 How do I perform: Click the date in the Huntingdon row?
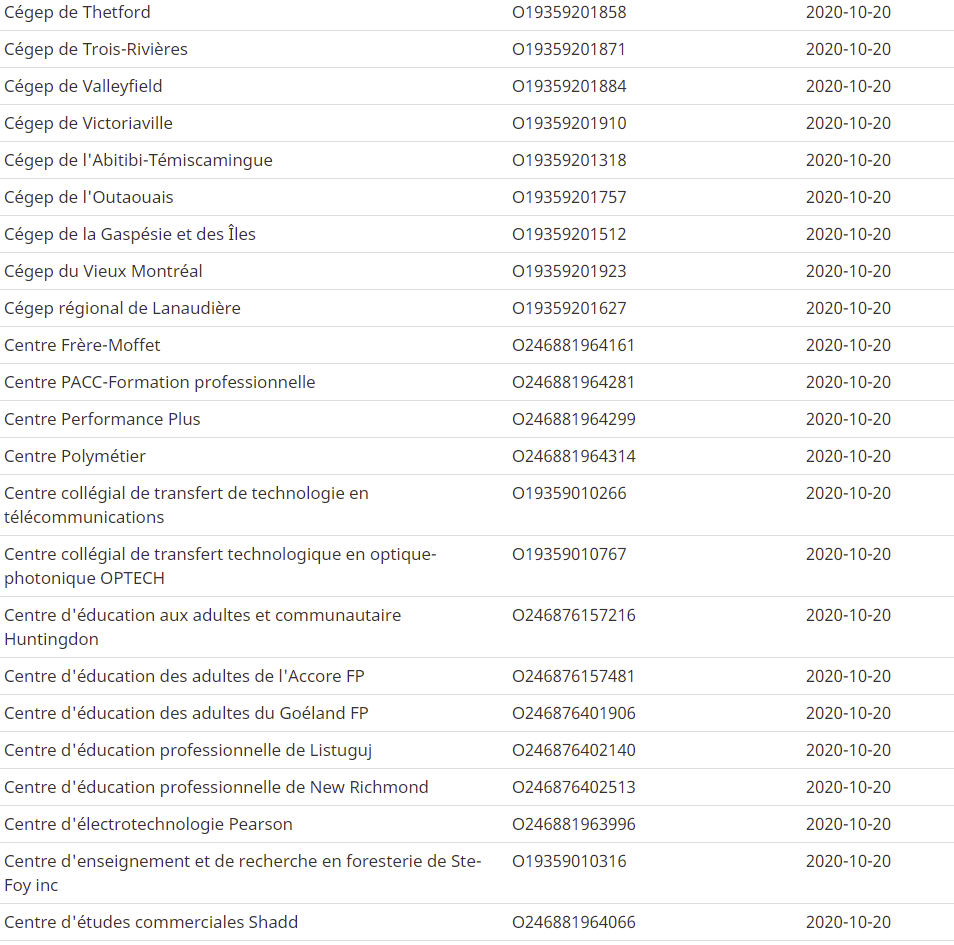[848, 615]
